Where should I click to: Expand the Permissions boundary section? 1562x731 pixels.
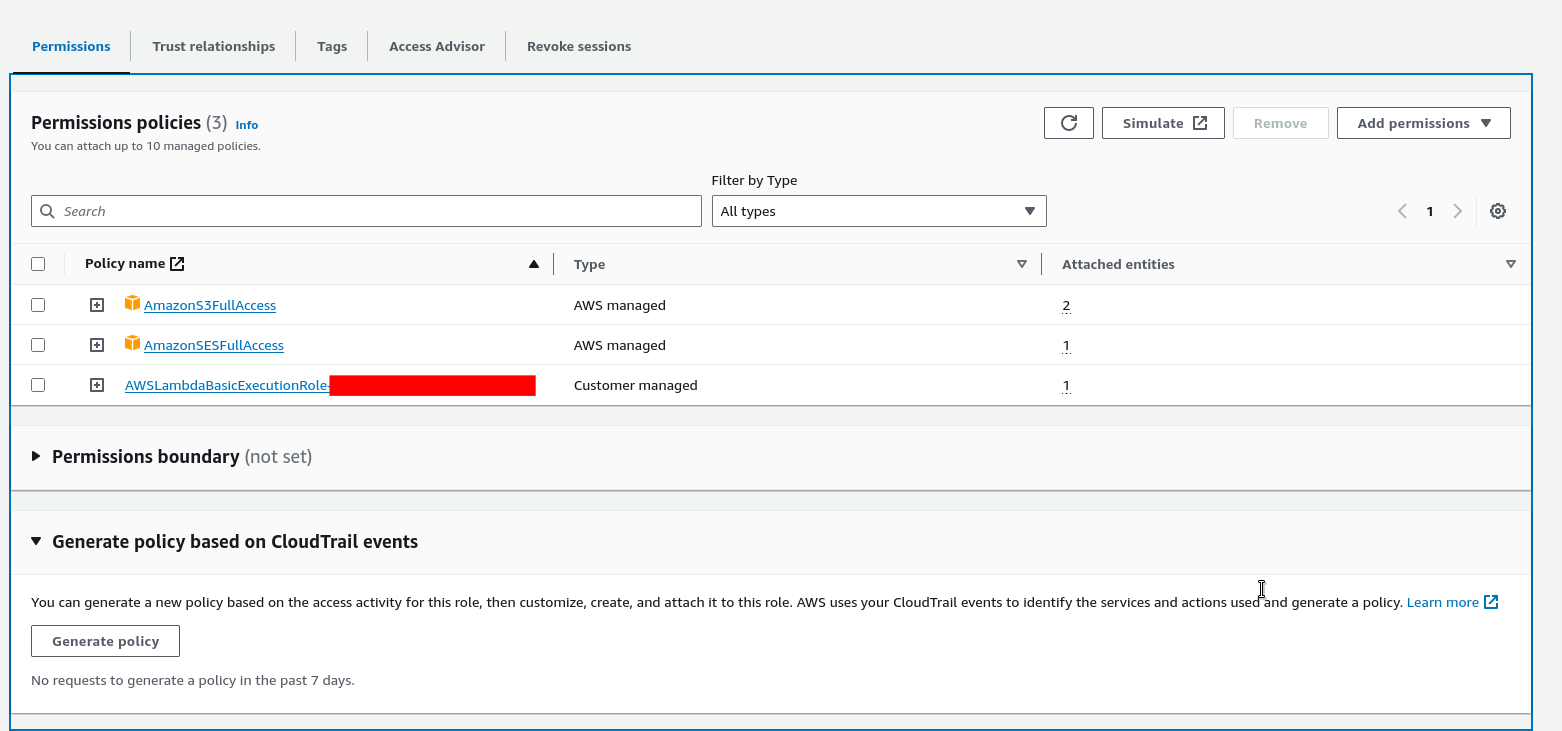coord(36,456)
